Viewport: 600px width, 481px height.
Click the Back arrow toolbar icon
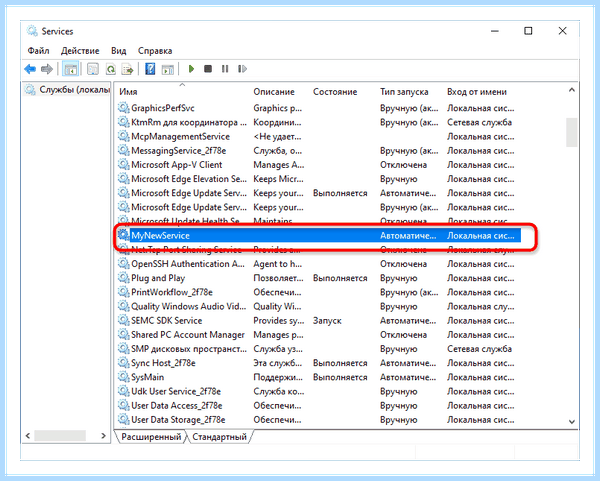tap(30, 69)
